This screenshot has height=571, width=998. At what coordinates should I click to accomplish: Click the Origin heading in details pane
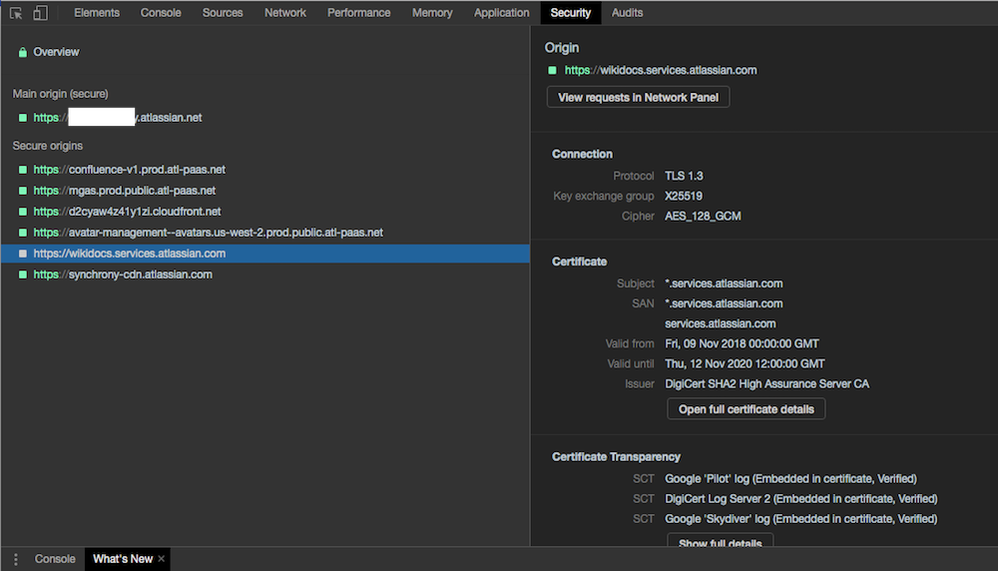tap(562, 48)
